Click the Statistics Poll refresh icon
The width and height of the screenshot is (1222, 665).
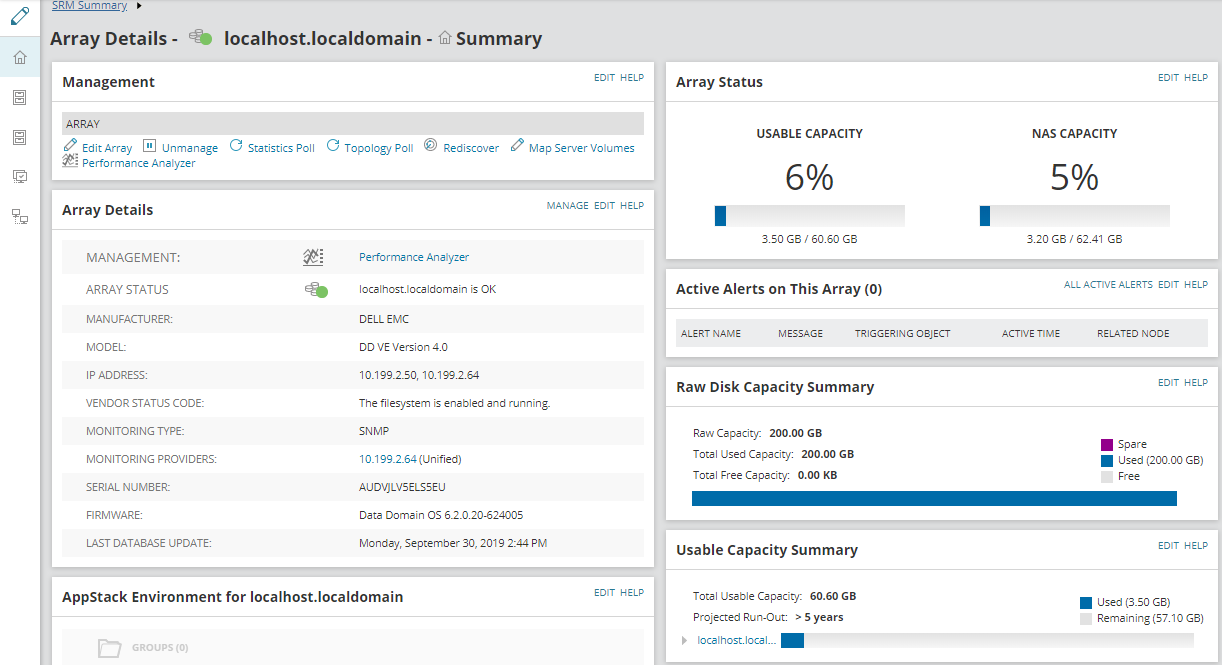pos(236,146)
